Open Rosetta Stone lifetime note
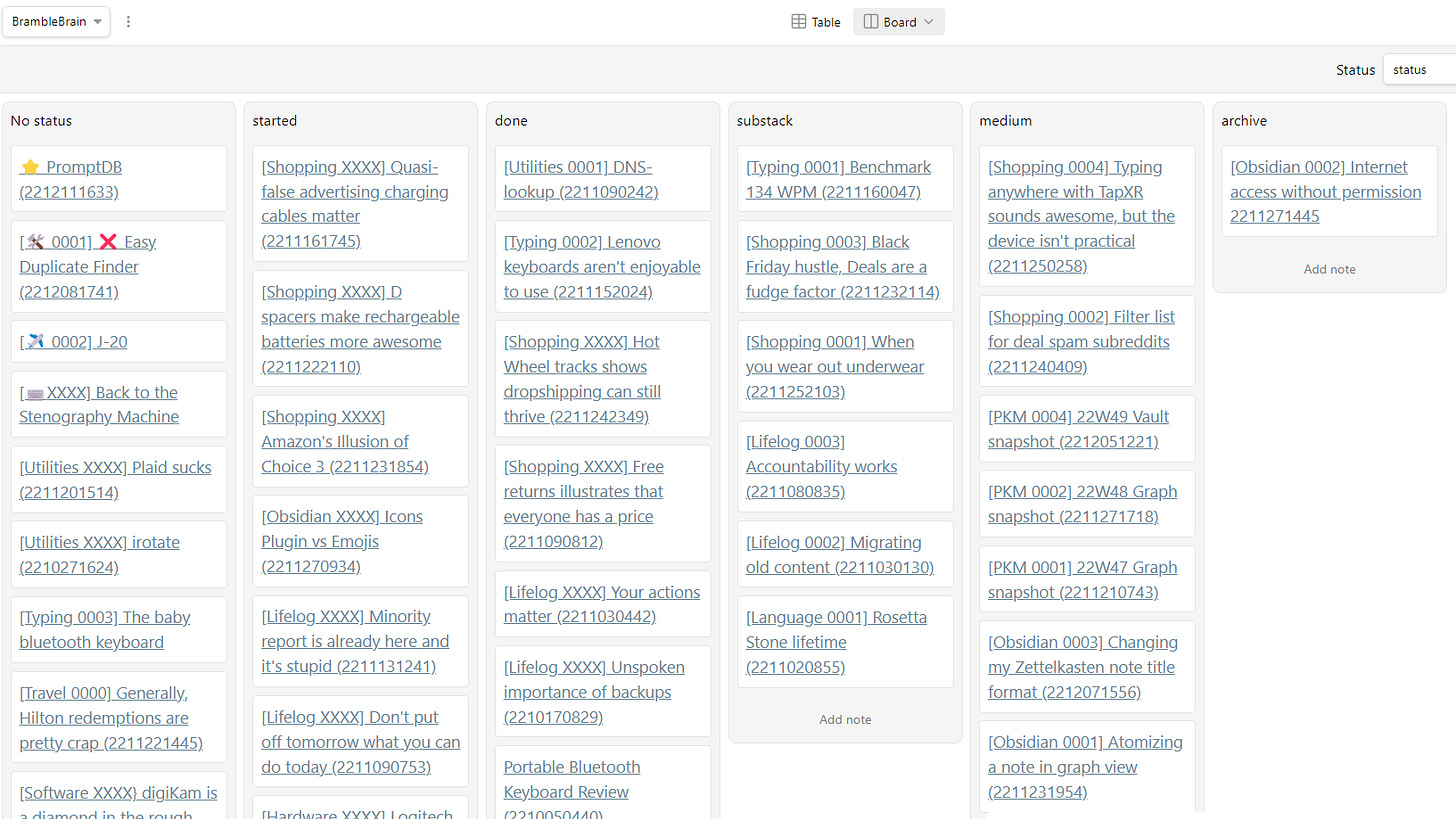Image resolution: width=1456 pixels, height=819 pixels. [845, 642]
